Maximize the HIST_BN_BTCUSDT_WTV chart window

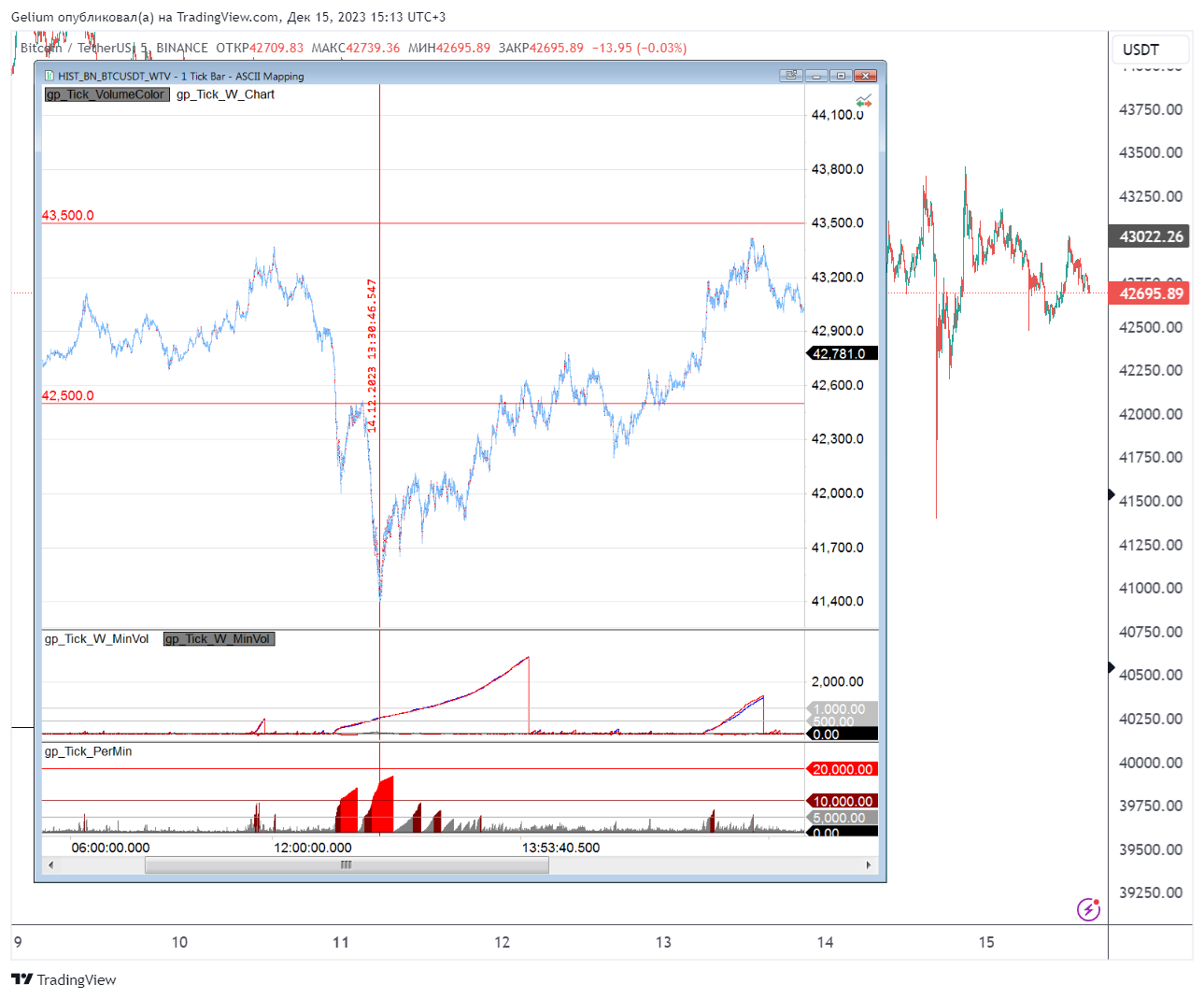841,76
